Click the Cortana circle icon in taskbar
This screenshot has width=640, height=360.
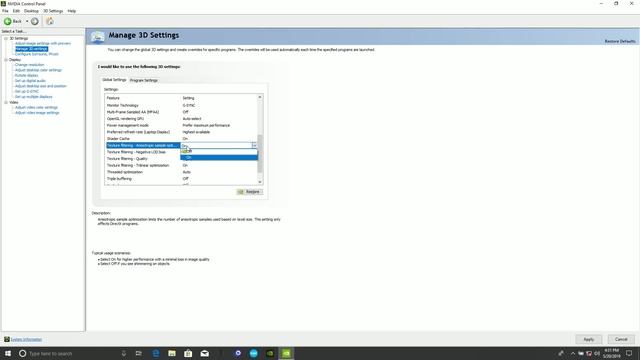pos(22,353)
